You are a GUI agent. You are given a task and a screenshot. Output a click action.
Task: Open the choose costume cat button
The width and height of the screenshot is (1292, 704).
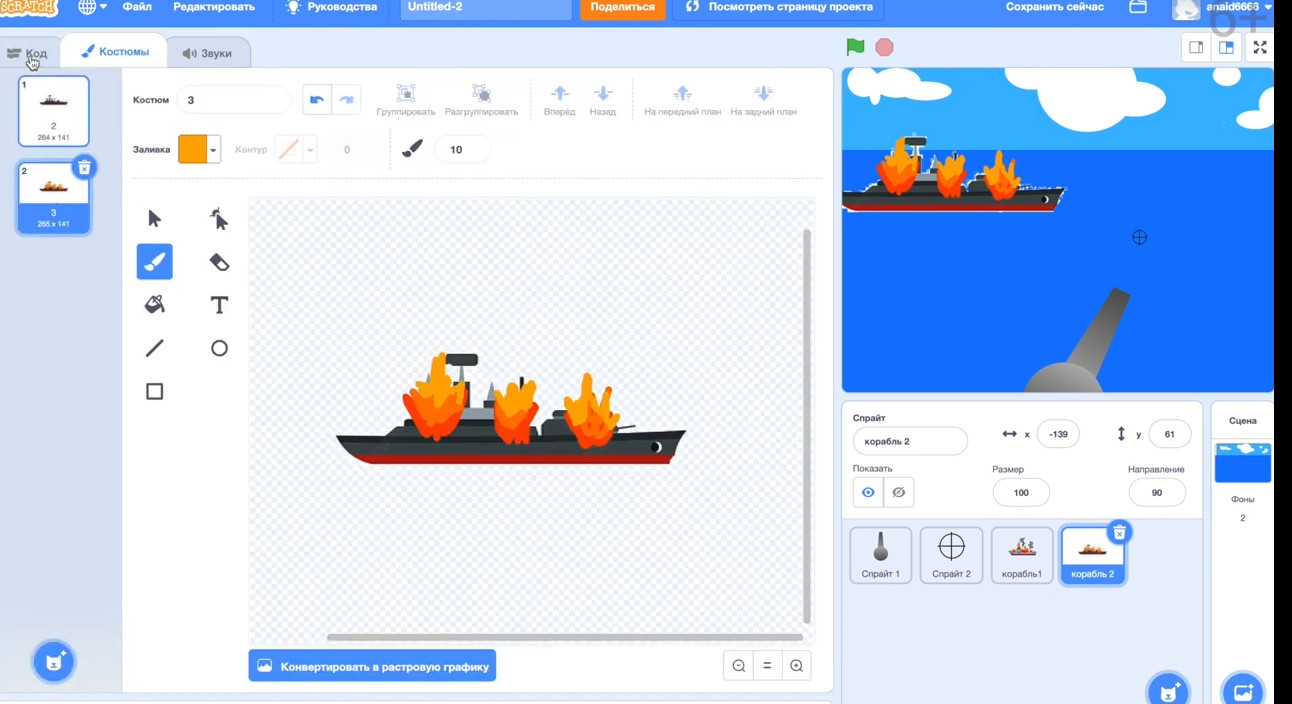[x=54, y=661]
